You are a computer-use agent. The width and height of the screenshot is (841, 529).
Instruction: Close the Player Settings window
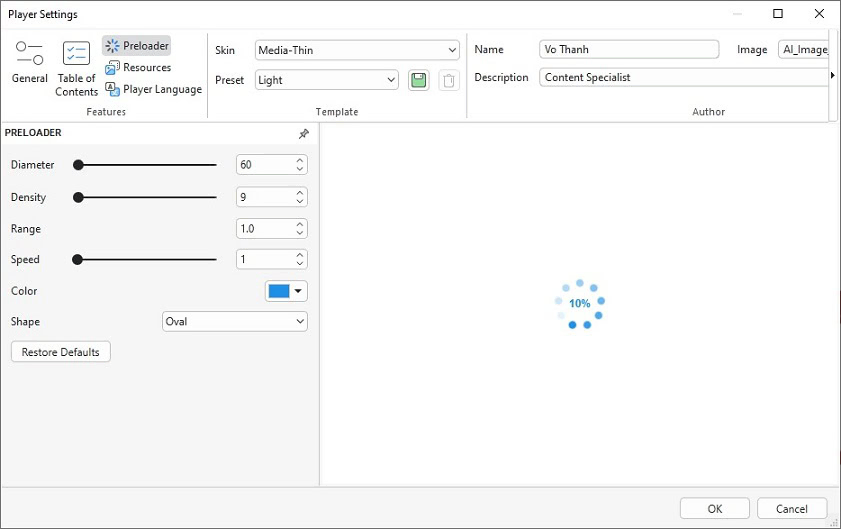point(819,14)
